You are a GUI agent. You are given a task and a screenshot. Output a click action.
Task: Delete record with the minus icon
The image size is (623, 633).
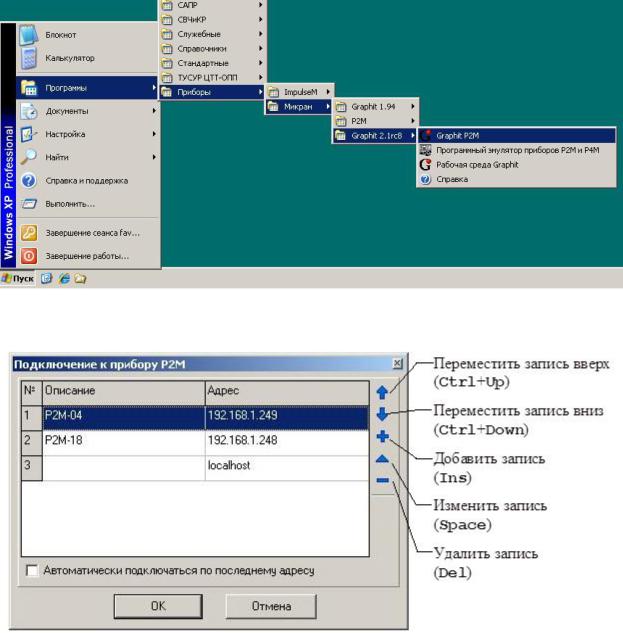(x=382, y=480)
